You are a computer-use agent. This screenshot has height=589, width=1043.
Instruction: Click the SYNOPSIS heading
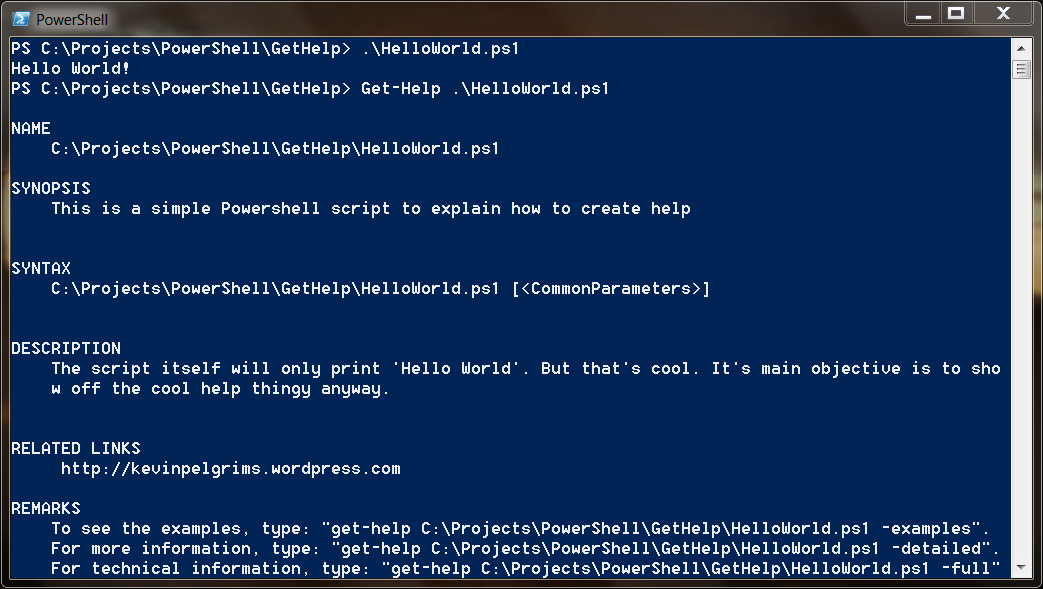[50, 188]
